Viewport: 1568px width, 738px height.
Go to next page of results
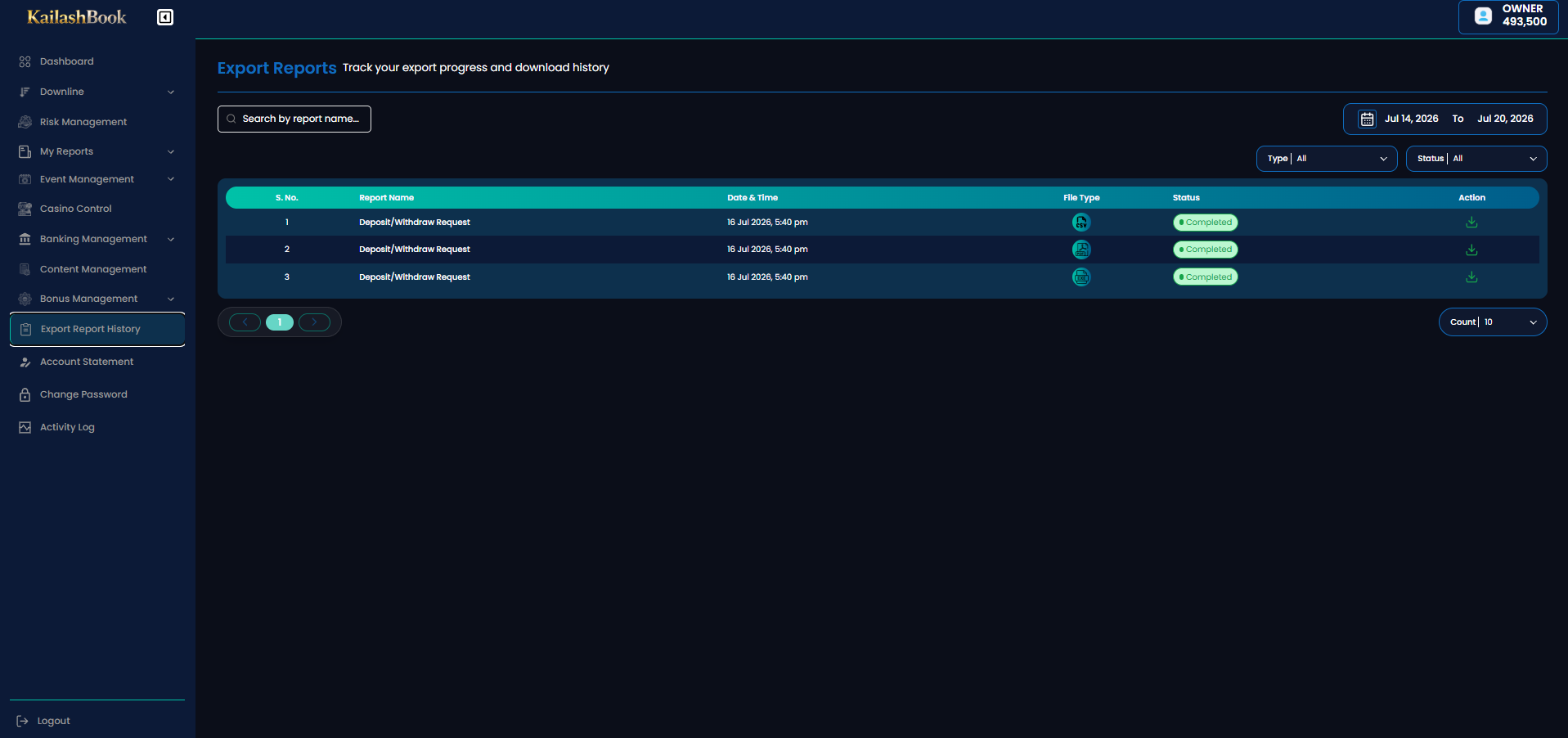point(314,322)
